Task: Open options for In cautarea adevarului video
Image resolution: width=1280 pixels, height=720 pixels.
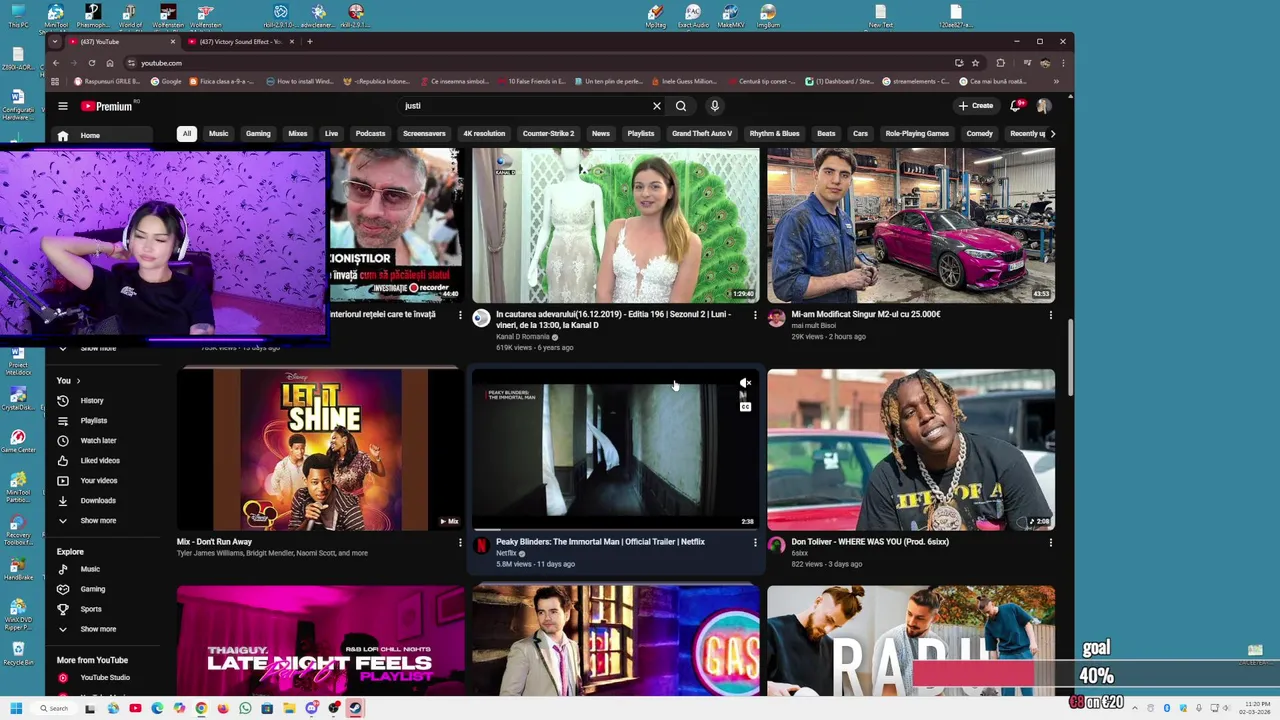Action: click(755, 316)
